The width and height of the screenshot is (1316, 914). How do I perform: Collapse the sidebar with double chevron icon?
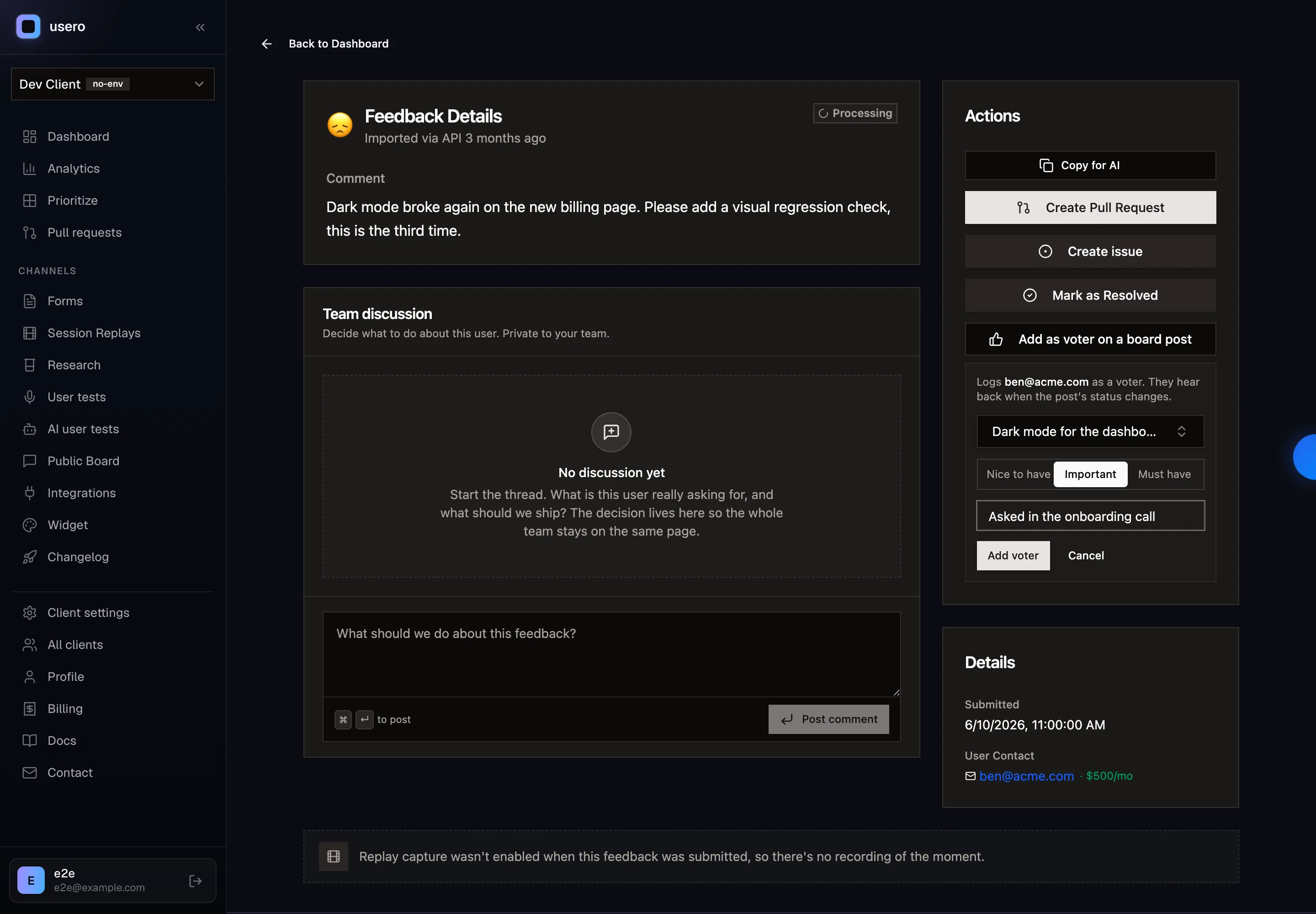[x=200, y=27]
